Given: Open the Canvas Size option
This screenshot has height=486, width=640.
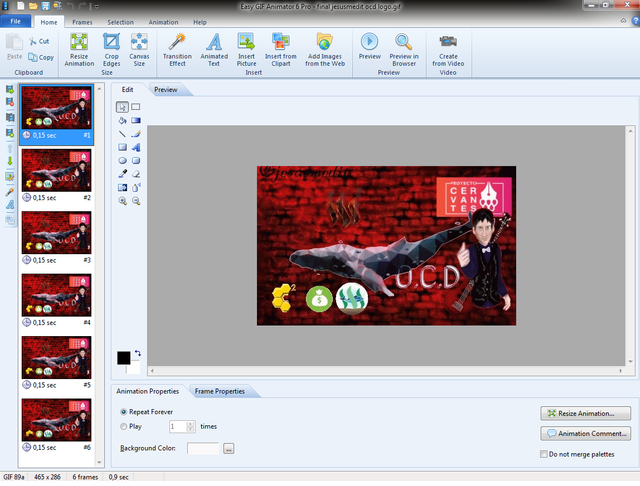Looking at the screenshot, I should pos(139,50).
